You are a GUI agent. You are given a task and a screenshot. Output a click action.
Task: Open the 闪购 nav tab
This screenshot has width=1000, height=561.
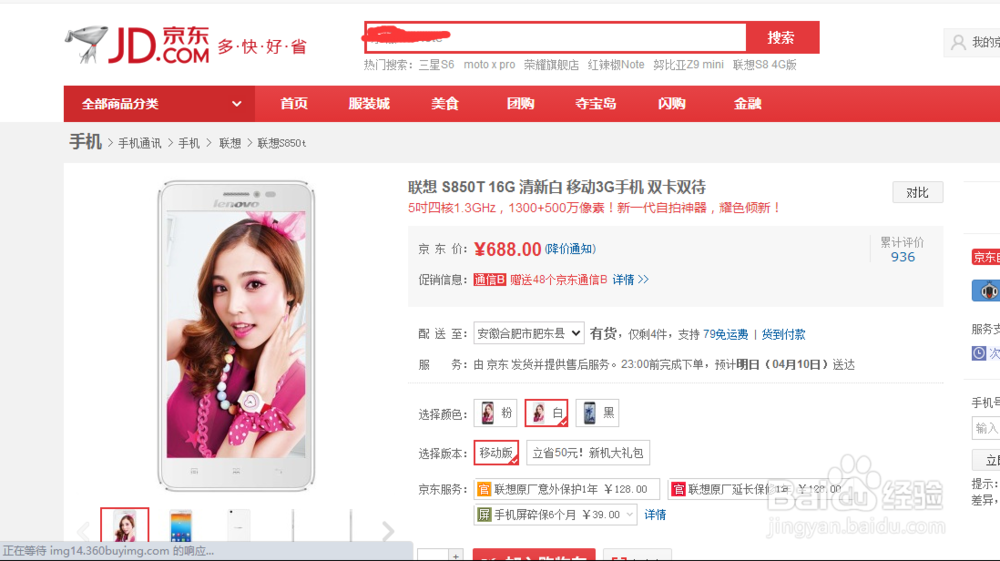pyautogui.click(x=672, y=104)
